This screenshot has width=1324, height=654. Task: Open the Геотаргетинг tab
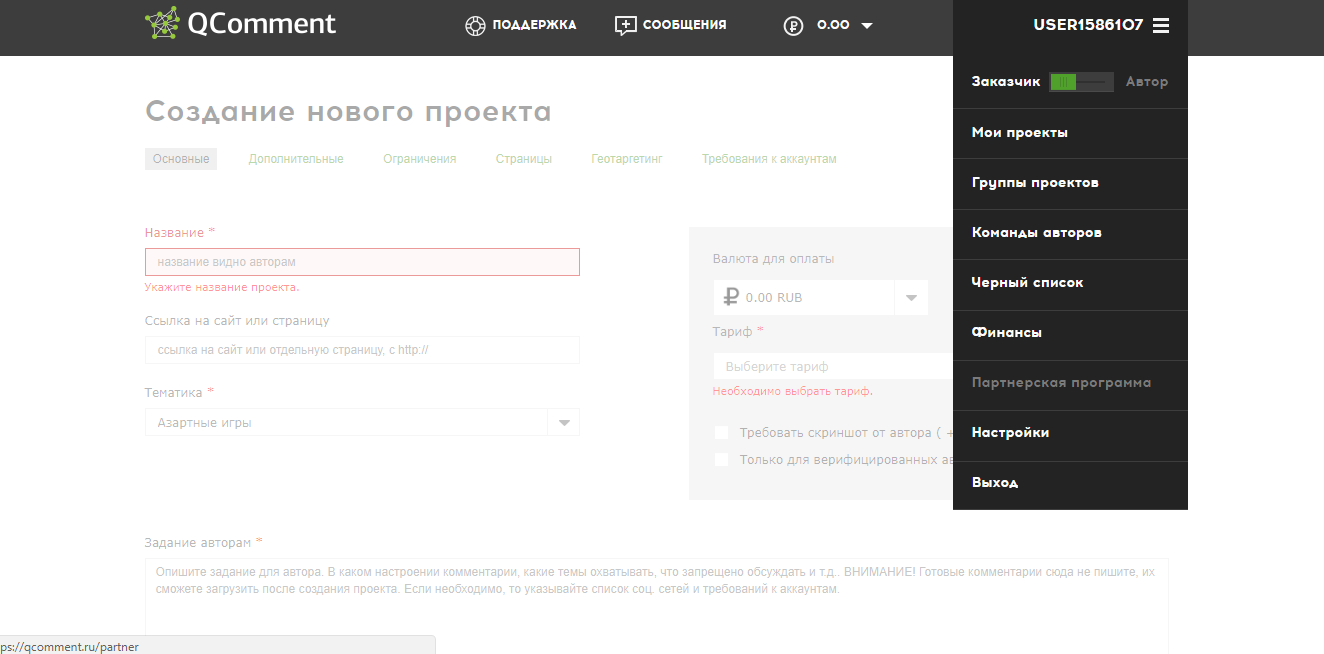(627, 158)
